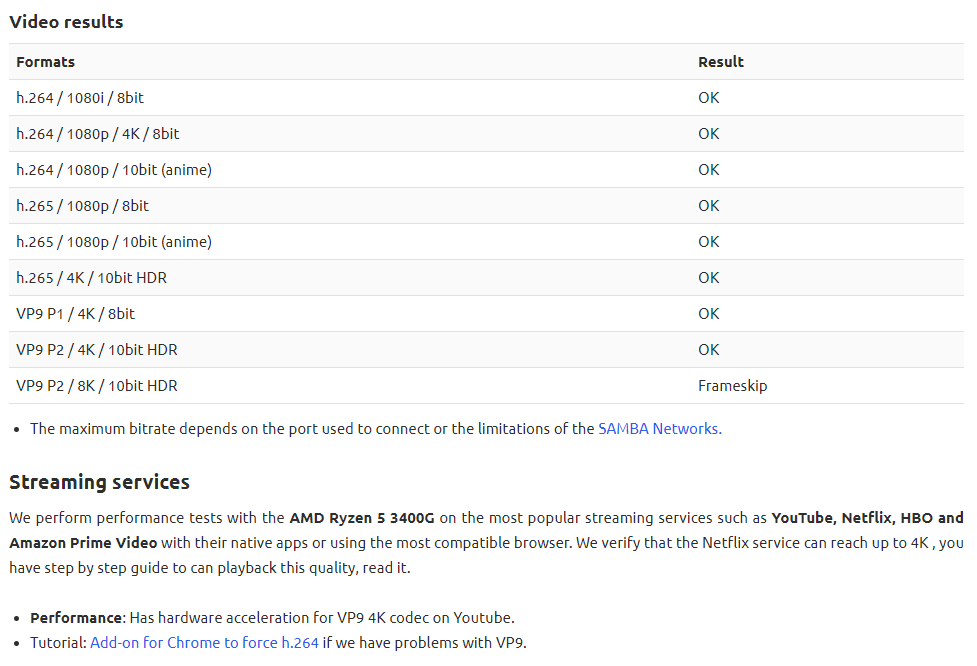This screenshot has width=977, height=666.
Task: Click the OK result for h.264 / 1080i / 8bit
Action: 709,98
